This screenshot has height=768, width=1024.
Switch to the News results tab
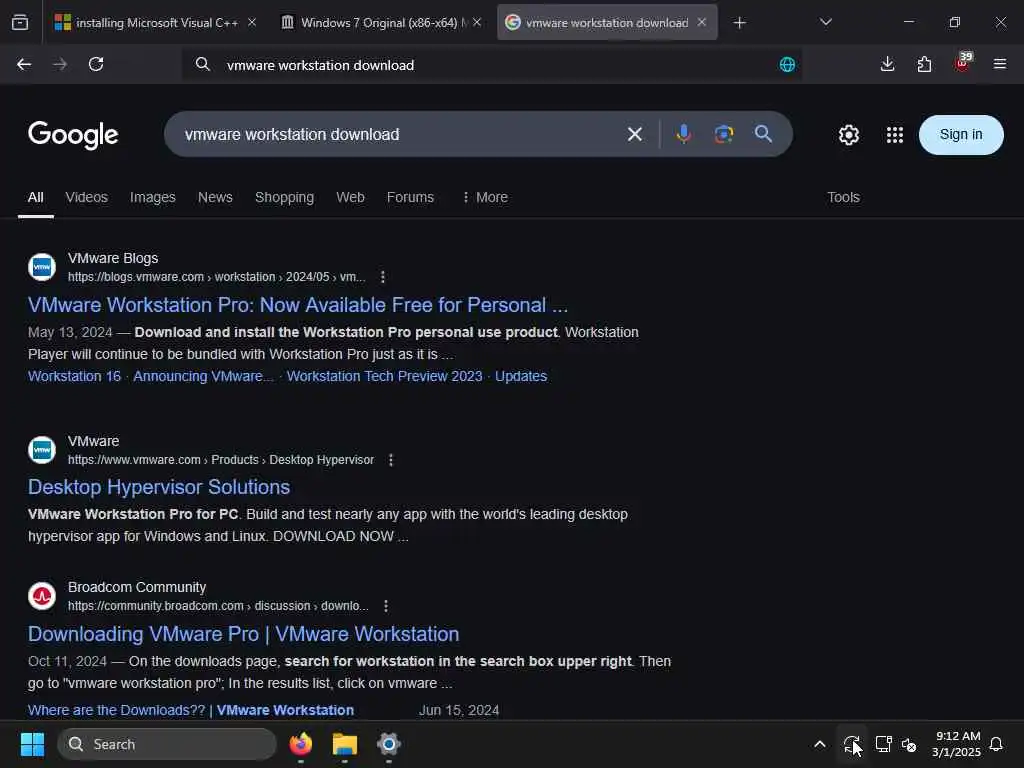click(215, 197)
